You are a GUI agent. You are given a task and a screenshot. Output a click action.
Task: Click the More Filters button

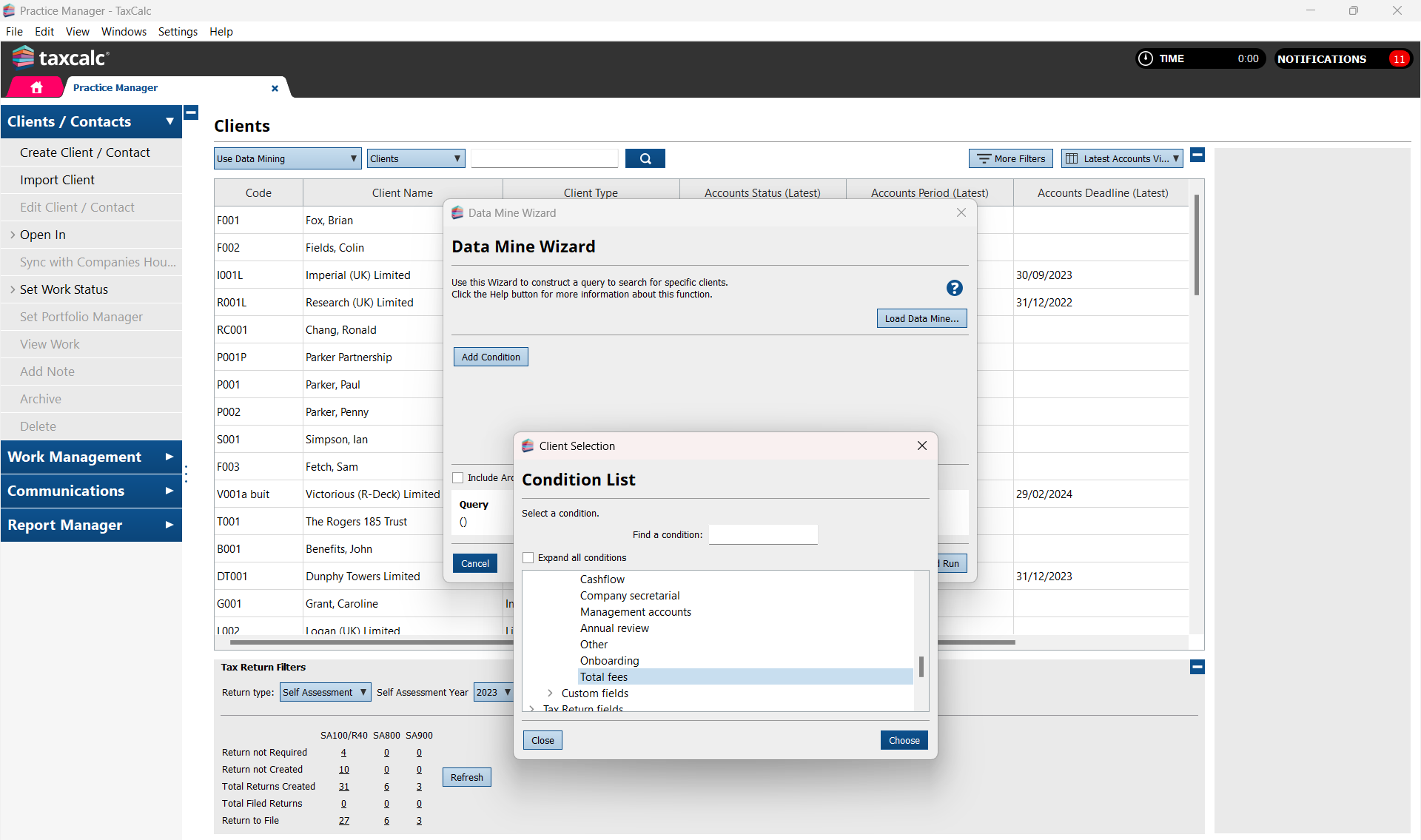click(x=1010, y=158)
